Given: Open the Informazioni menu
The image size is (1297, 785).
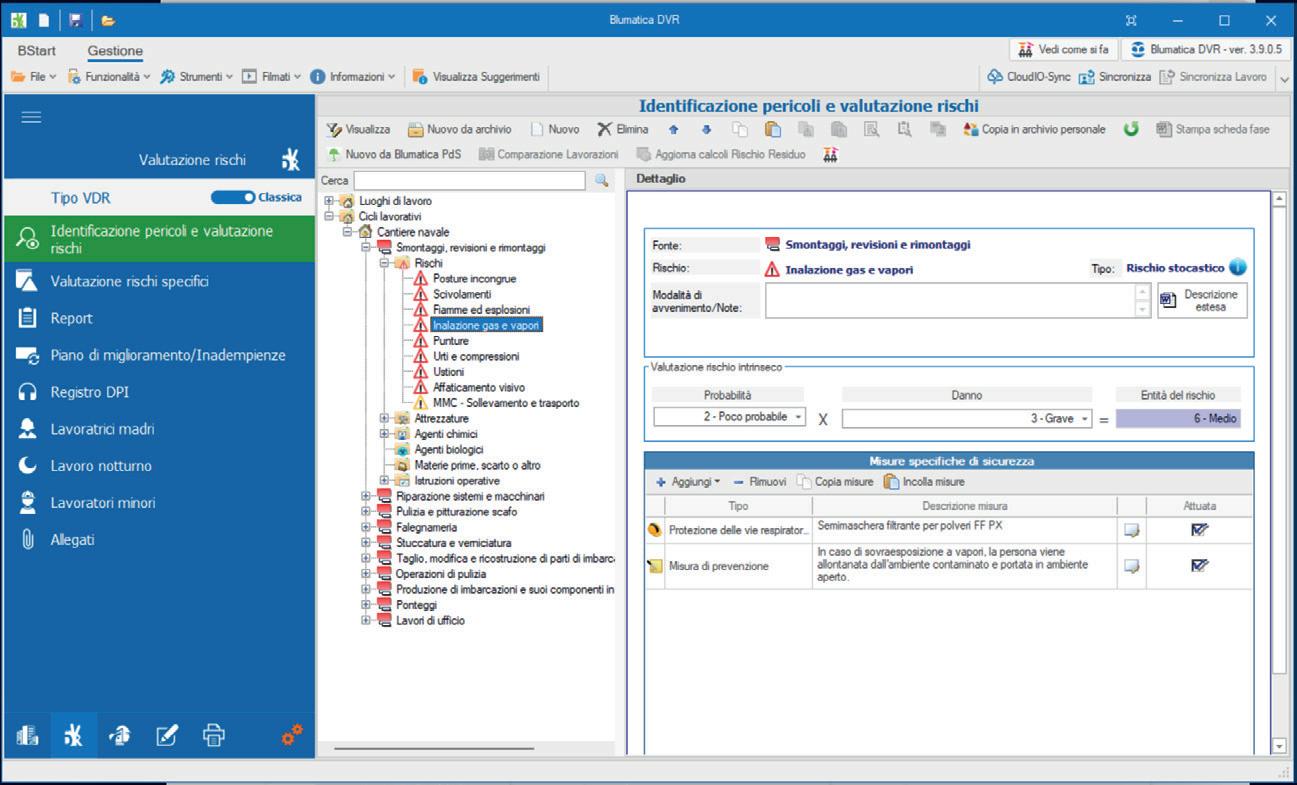Looking at the screenshot, I should point(353,76).
